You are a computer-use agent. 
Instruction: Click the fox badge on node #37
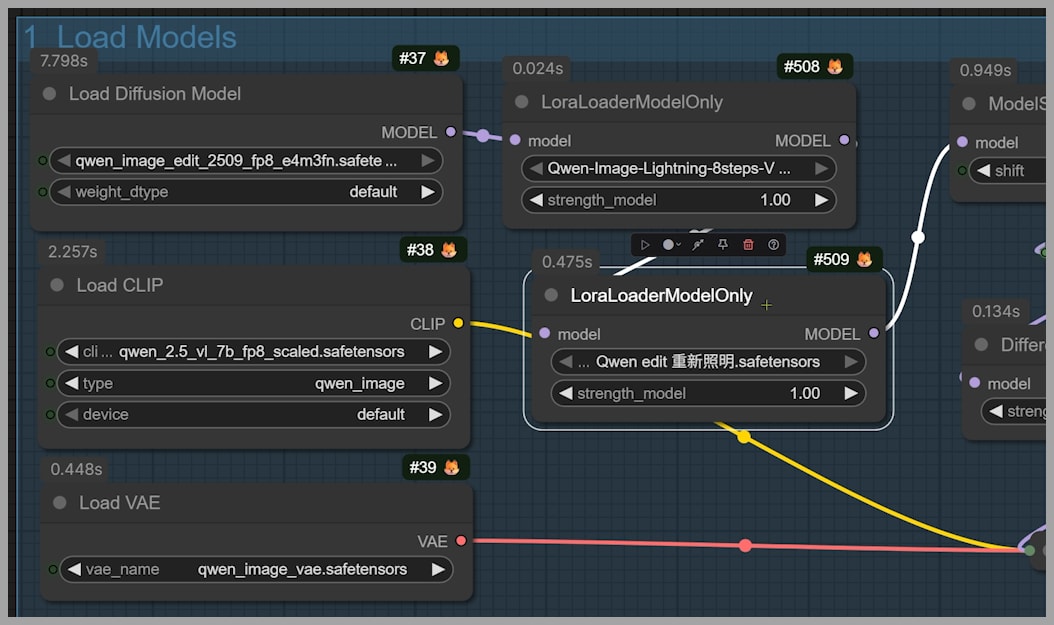point(440,59)
